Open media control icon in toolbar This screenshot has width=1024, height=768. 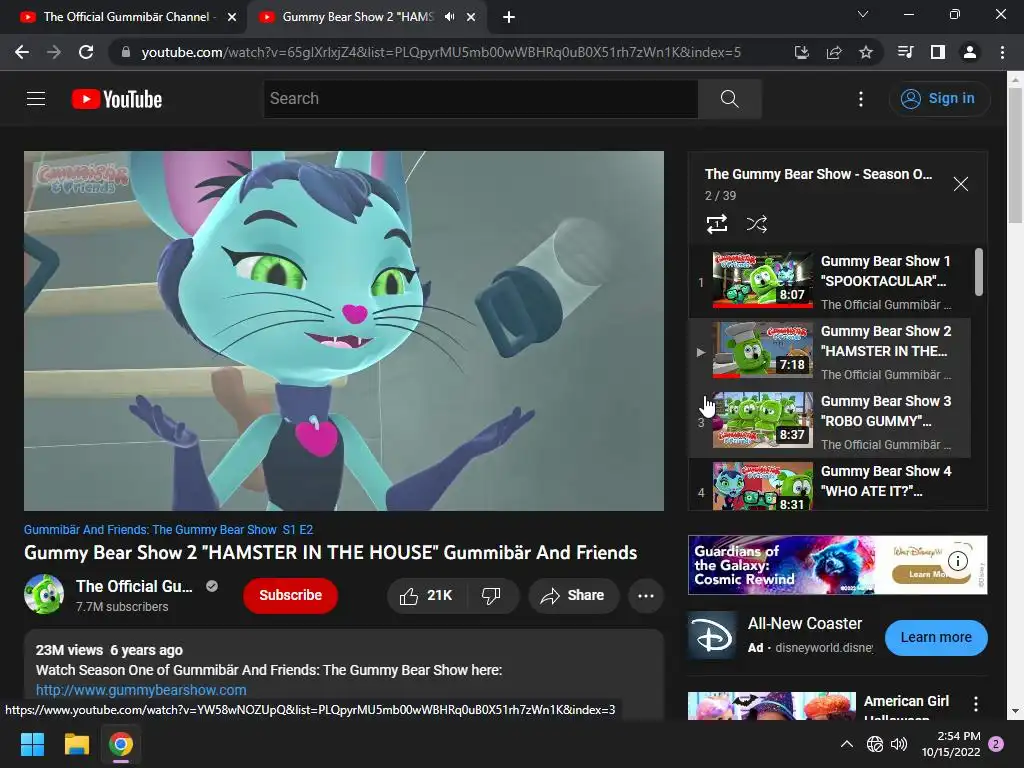click(905, 52)
